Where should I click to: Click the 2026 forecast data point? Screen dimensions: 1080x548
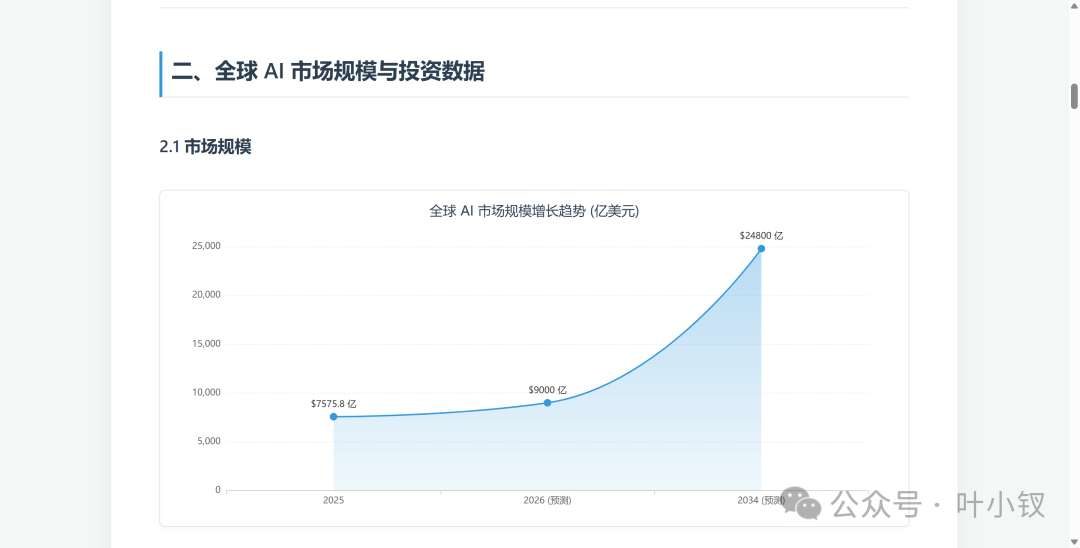[x=548, y=403]
